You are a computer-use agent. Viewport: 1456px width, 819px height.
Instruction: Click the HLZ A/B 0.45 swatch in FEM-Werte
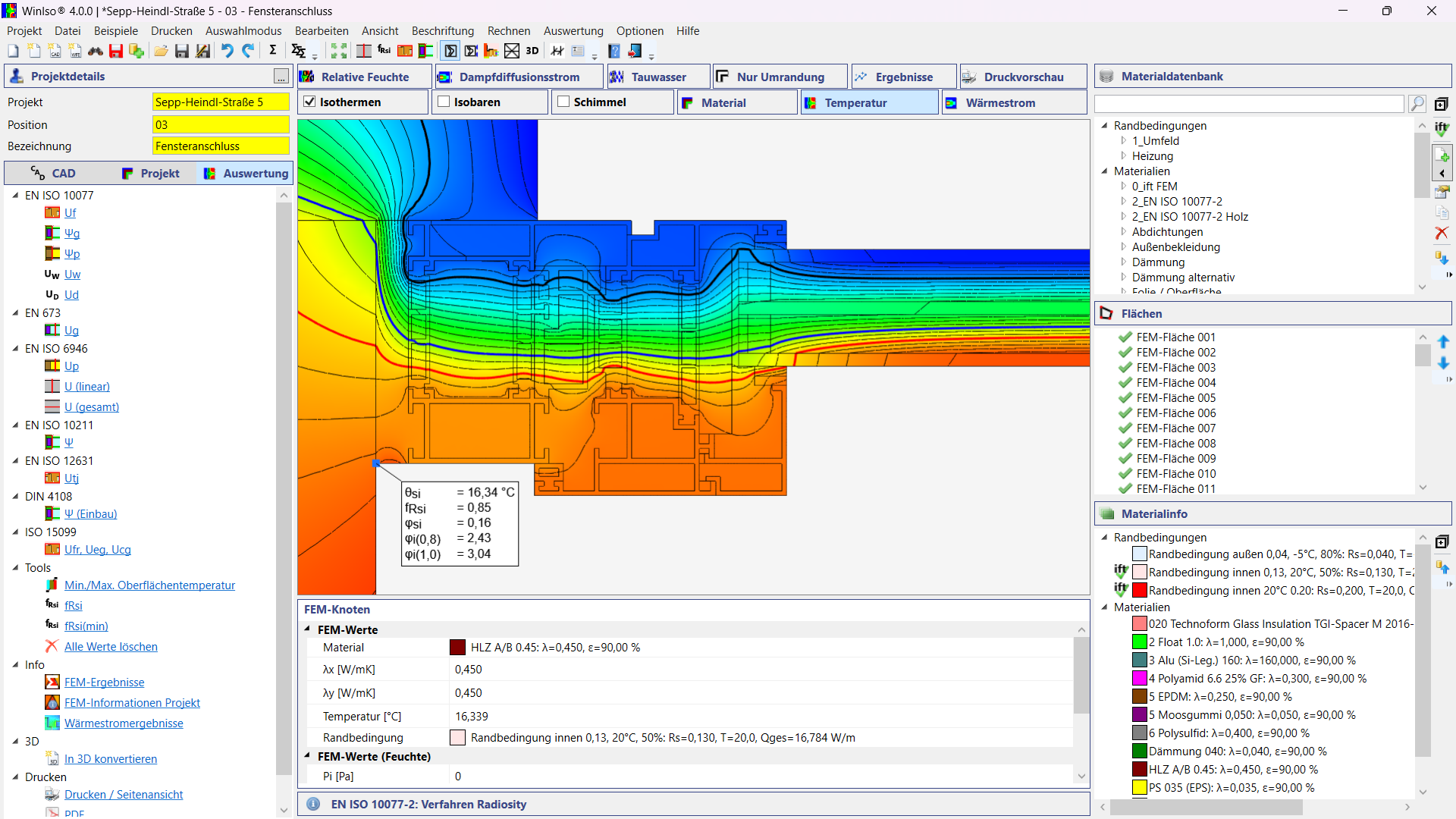coord(457,648)
